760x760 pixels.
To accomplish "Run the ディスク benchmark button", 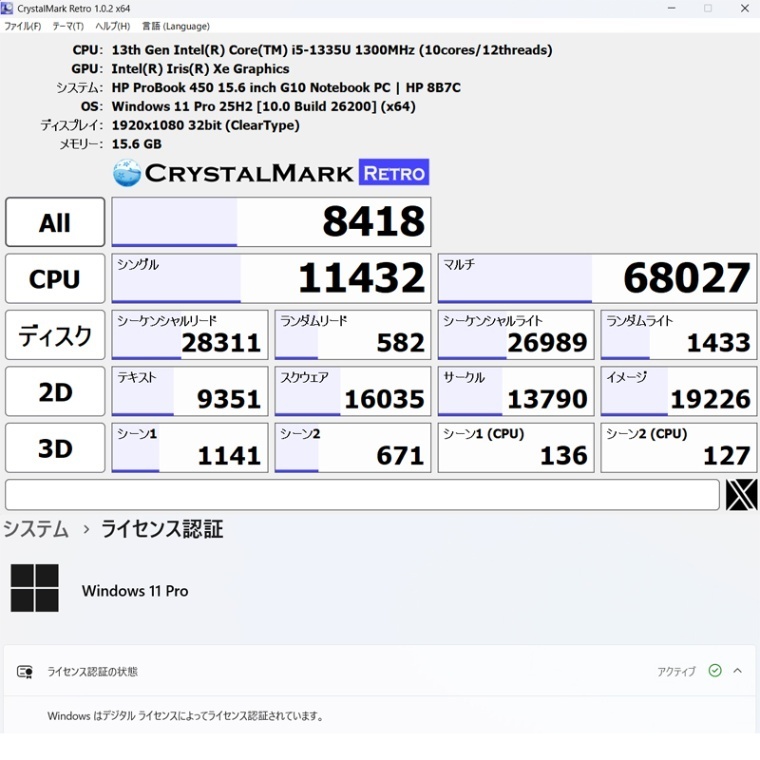I will 55,335.
